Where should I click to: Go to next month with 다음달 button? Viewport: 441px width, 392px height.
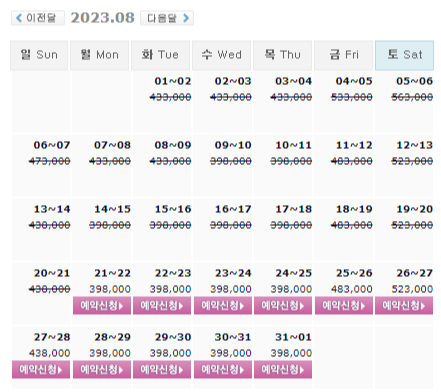[x=167, y=18]
